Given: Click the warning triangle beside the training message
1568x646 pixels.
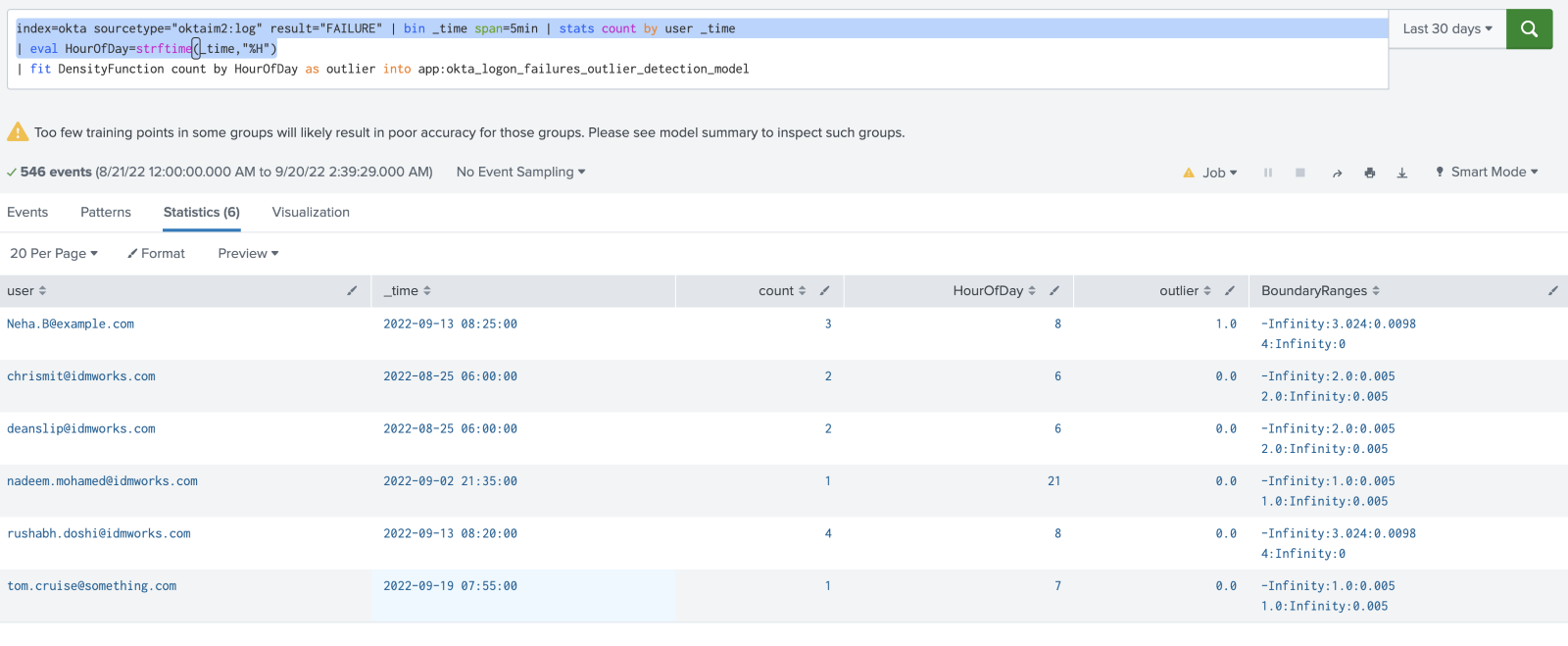Looking at the screenshot, I should coord(18,131).
